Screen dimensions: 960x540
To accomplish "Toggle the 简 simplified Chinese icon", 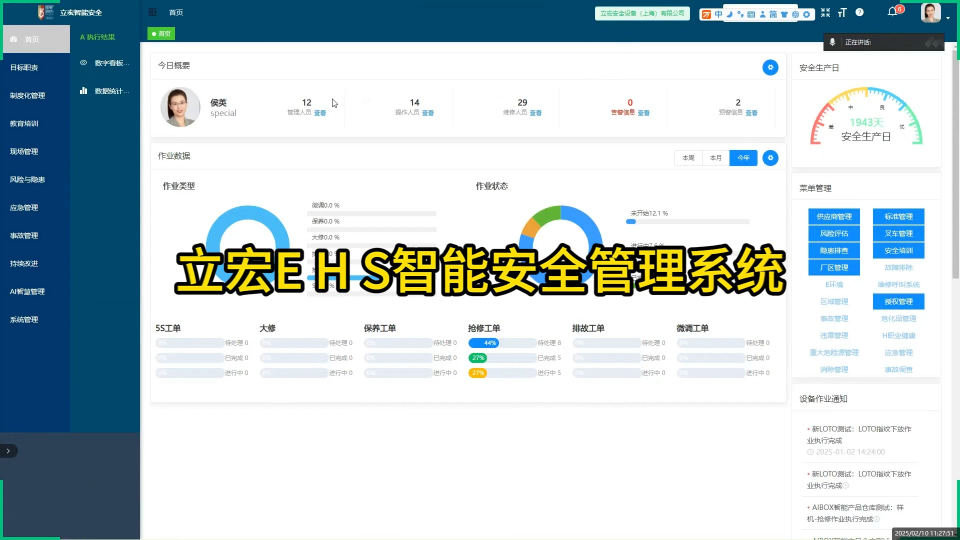I will click(773, 14).
